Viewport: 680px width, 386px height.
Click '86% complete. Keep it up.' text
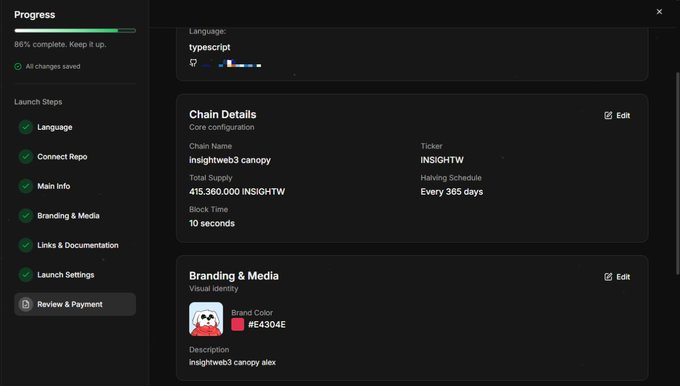tap(60, 44)
